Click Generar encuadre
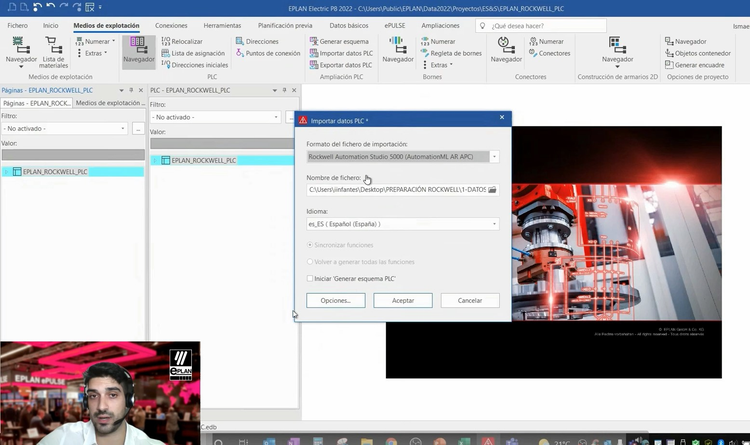Screen dimensions: 750x445 695,65
